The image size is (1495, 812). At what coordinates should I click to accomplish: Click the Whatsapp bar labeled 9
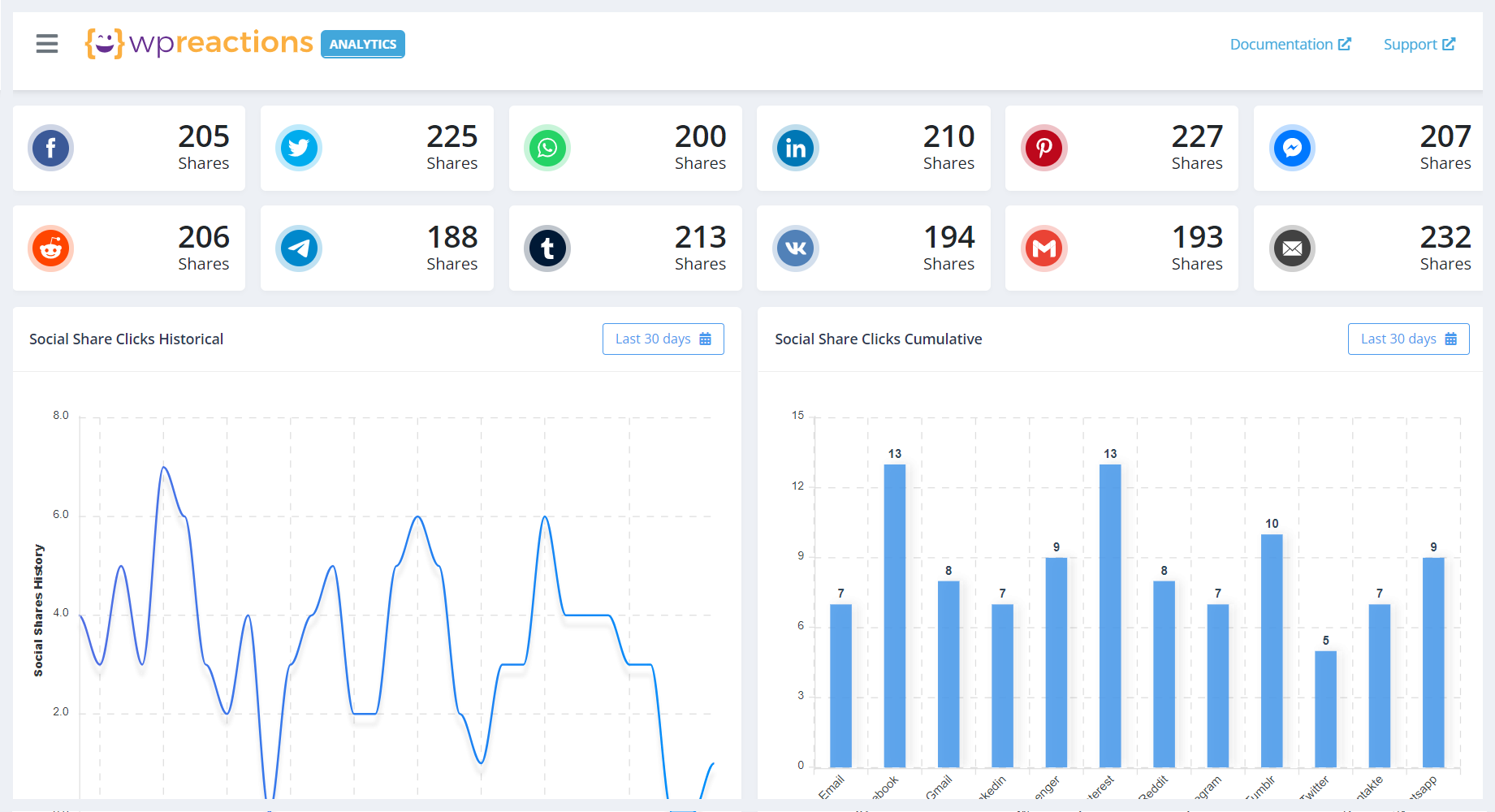click(x=1433, y=663)
